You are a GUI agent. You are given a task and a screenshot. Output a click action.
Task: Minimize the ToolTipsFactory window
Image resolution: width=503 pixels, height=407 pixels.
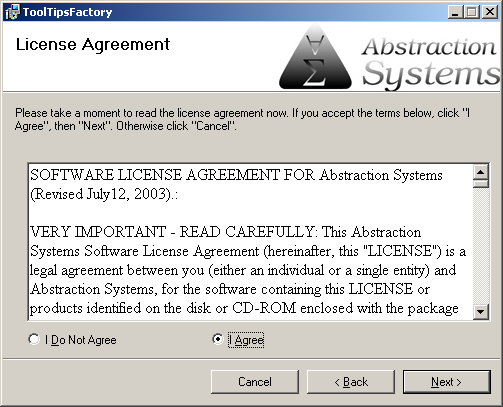click(455, 12)
